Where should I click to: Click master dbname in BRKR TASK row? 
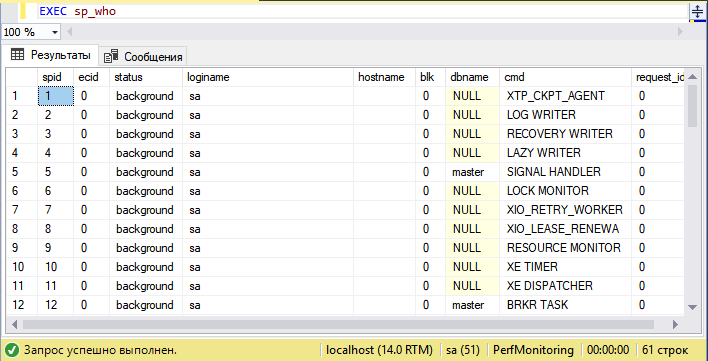point(472,305)
